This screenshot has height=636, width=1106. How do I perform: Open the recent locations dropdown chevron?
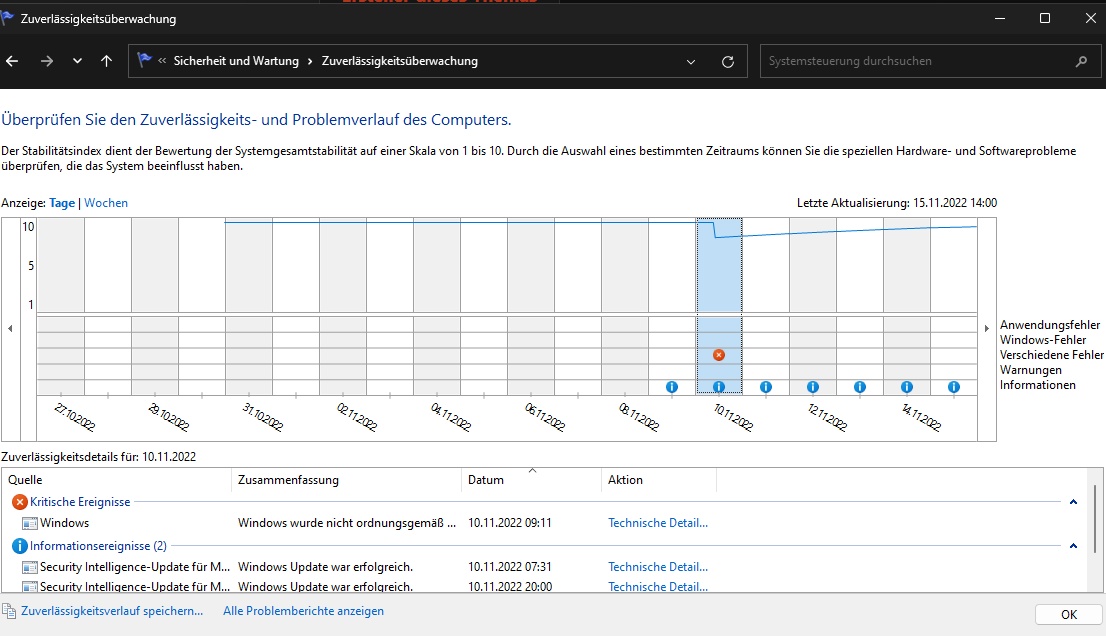[x=78, y=61]
